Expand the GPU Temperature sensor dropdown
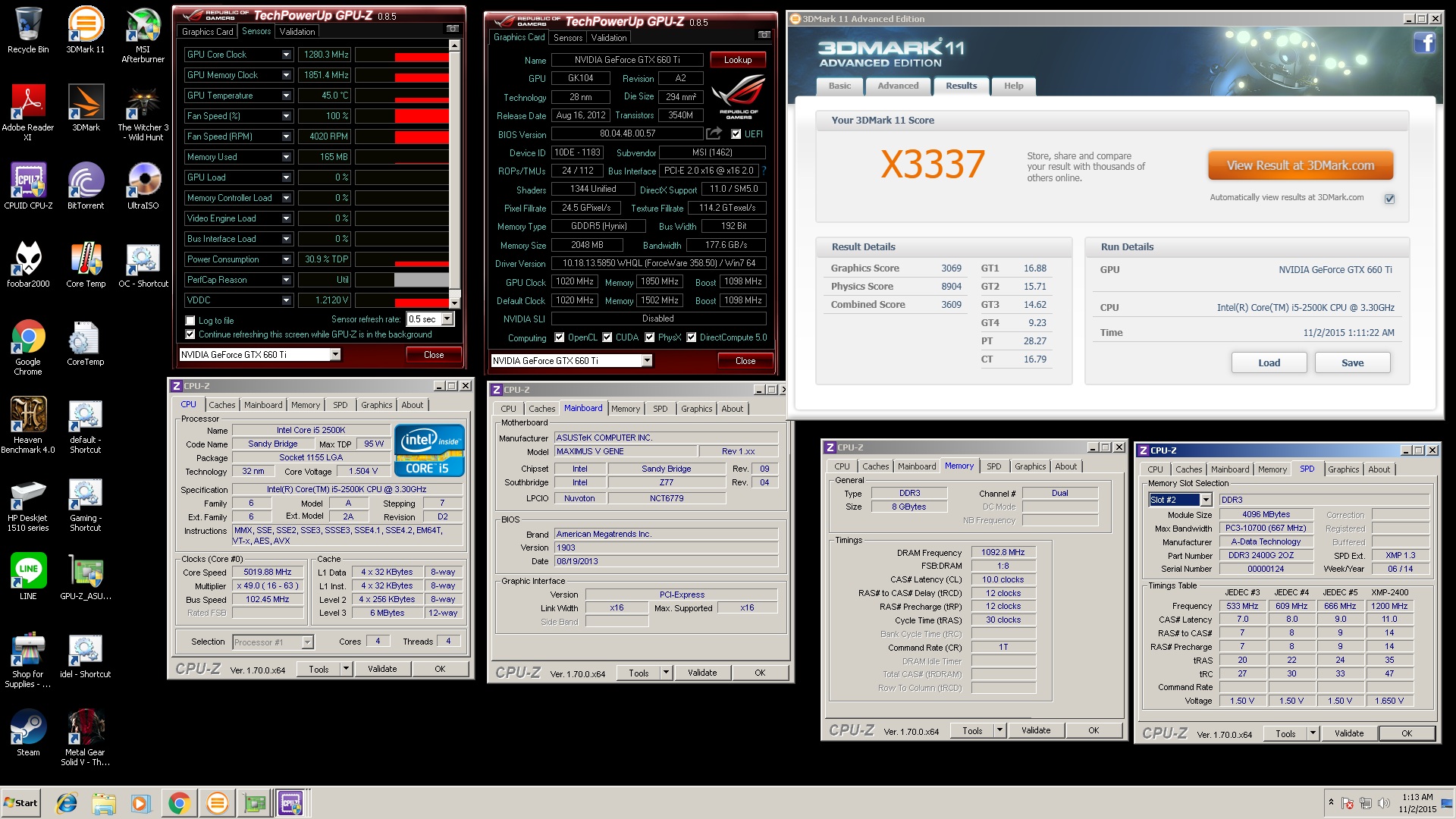Viewport: 1456px width, 819px height. point(286,96)
